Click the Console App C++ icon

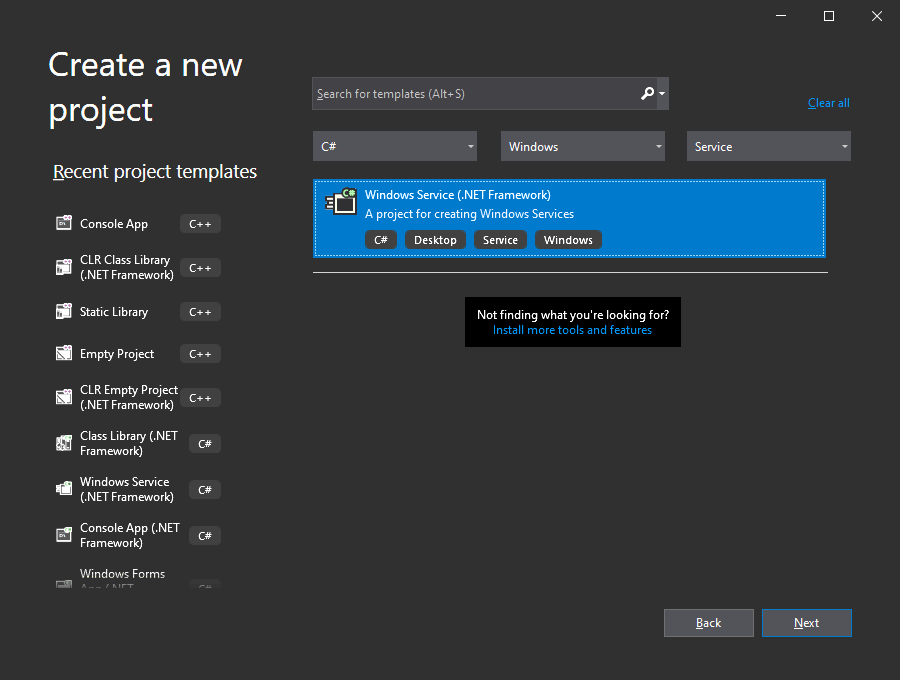tap(64, 223)
